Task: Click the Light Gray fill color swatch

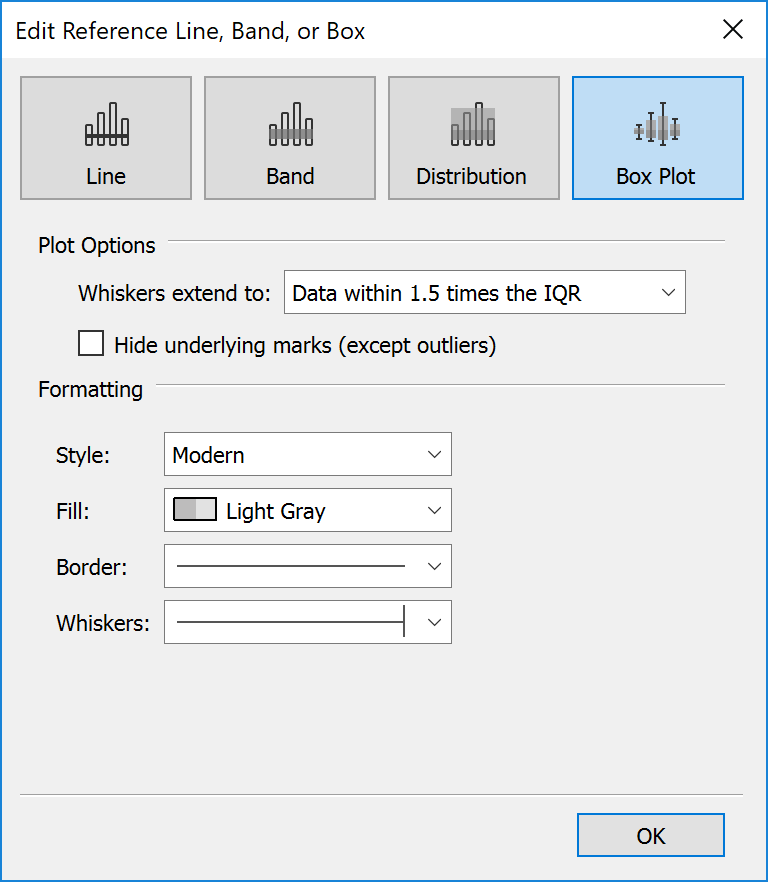Action: click(x=195, y=510)
